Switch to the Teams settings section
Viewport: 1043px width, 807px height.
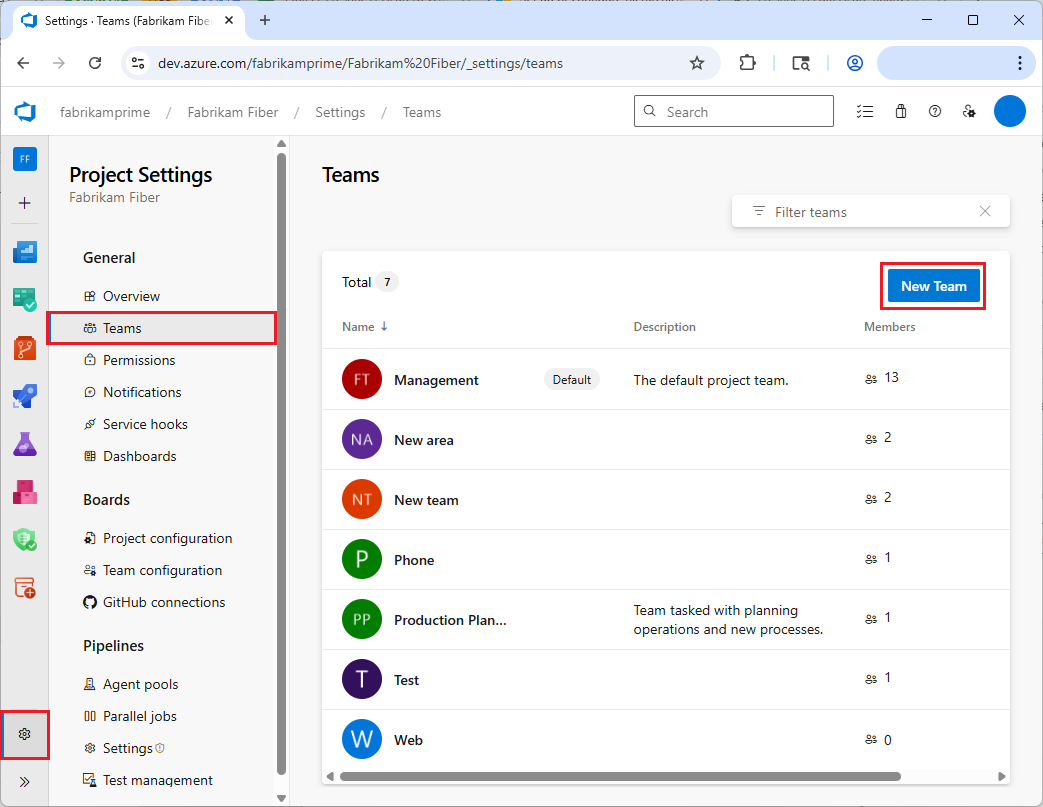click(x=124, y=327)
